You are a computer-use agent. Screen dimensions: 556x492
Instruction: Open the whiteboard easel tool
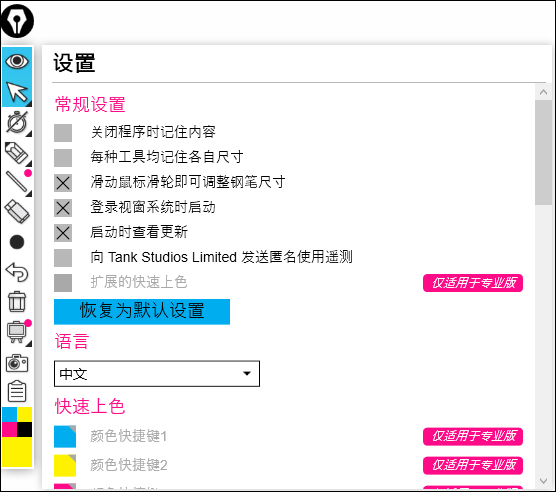(x=17, y=332)
